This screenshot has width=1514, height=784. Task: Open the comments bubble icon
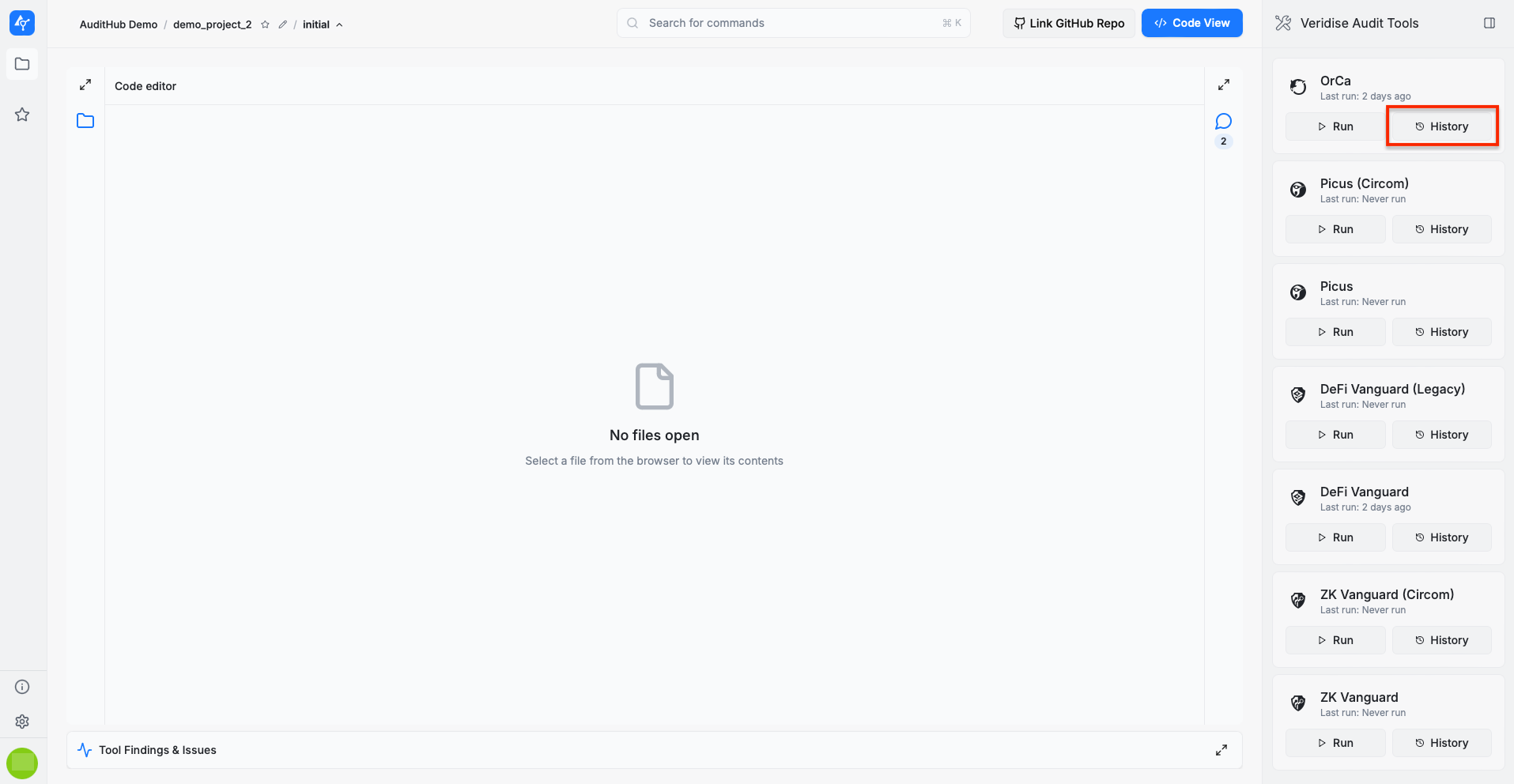tap(1223, 122)
